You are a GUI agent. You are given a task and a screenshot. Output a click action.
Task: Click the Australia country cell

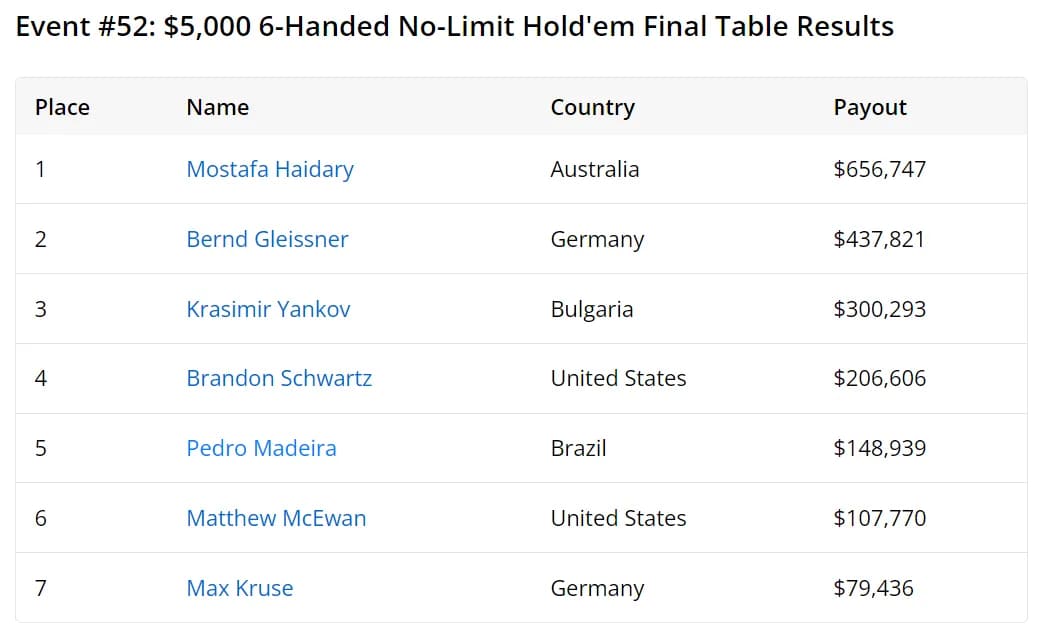click(594, 169)
